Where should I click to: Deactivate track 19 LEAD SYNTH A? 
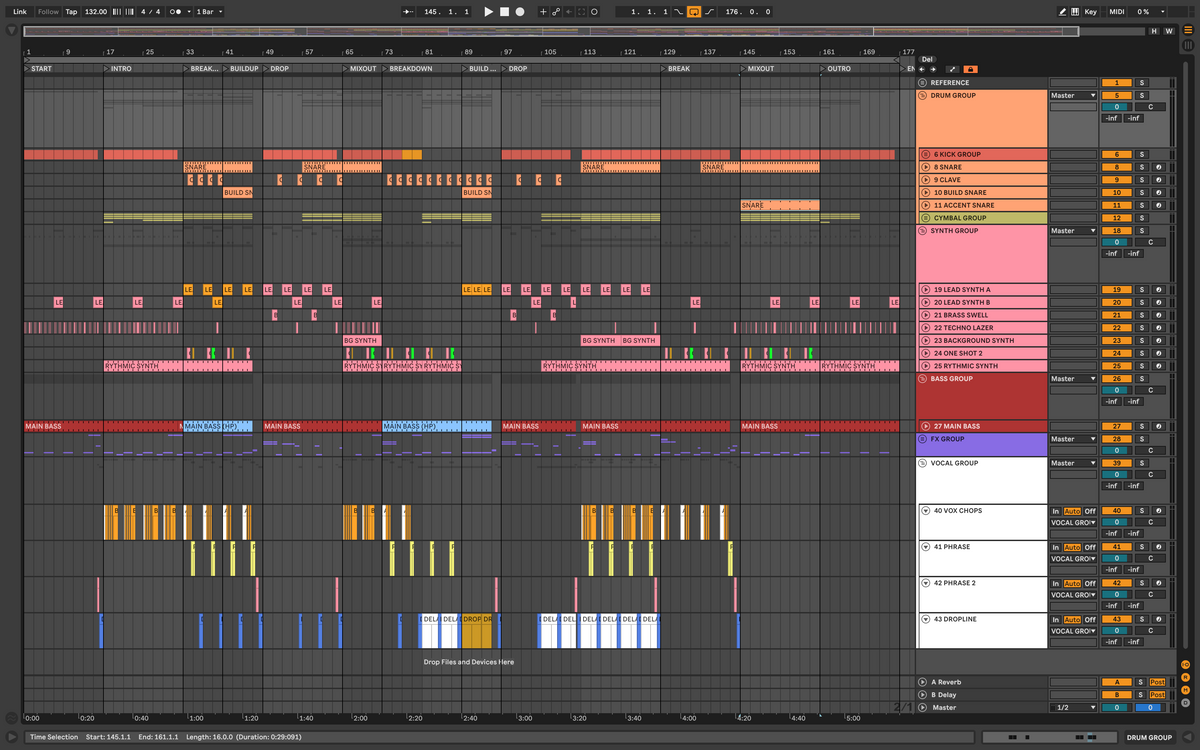tap(1116, 290)
